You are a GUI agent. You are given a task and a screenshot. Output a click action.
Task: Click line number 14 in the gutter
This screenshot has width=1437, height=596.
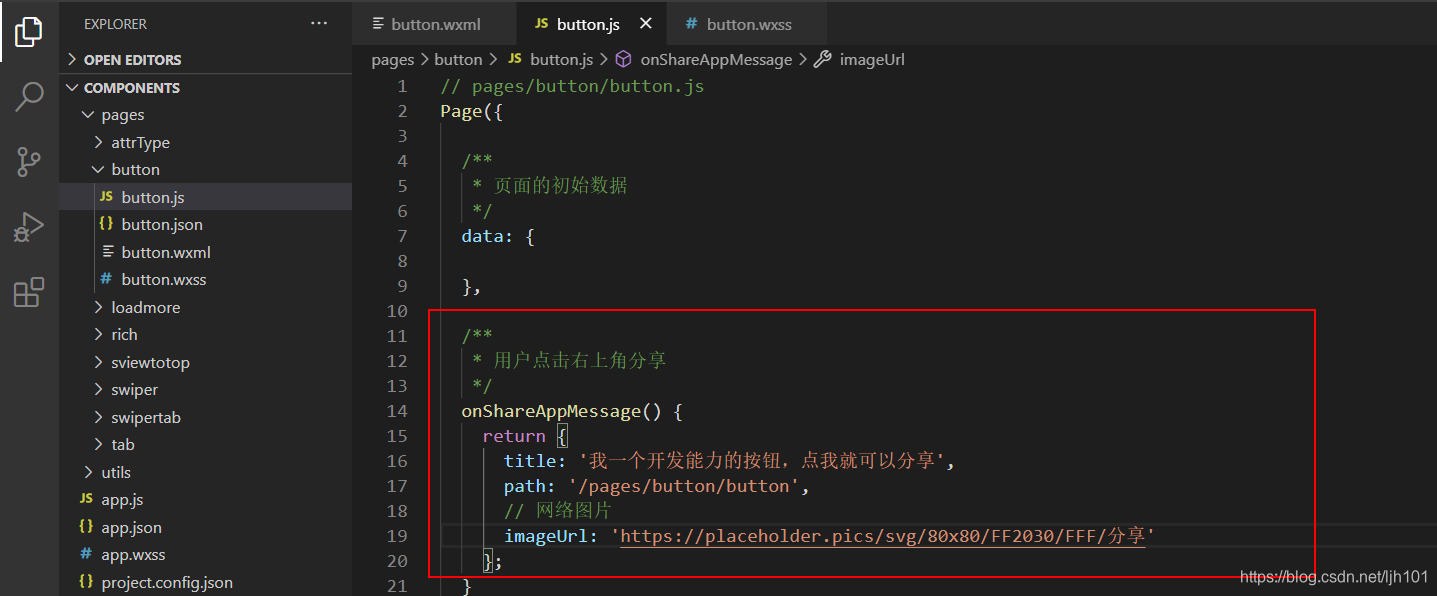point(397,411)
